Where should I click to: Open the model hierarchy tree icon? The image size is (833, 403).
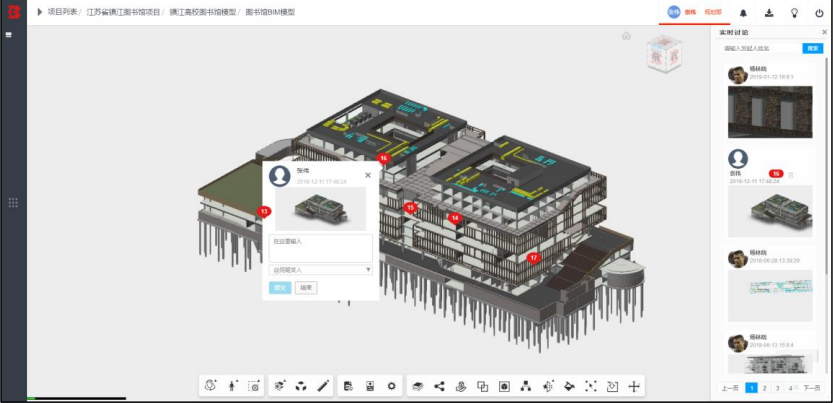(526, 386)
